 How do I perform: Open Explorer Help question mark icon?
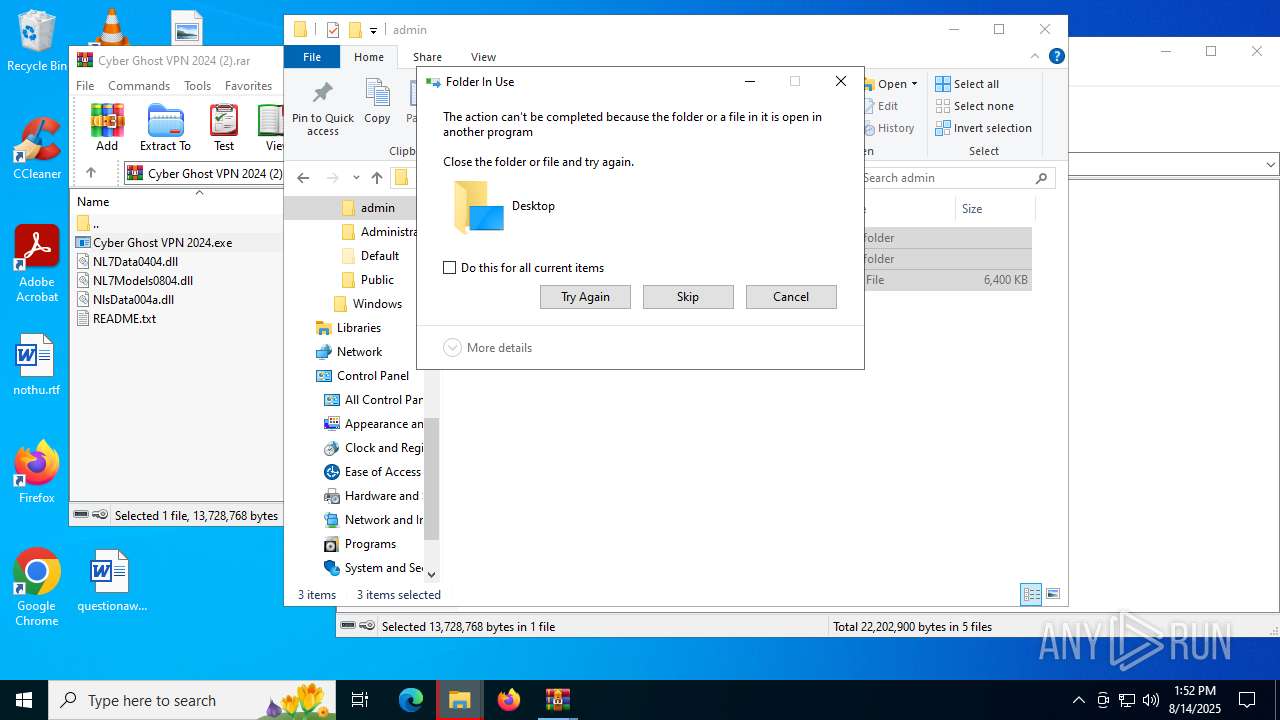1057,56
